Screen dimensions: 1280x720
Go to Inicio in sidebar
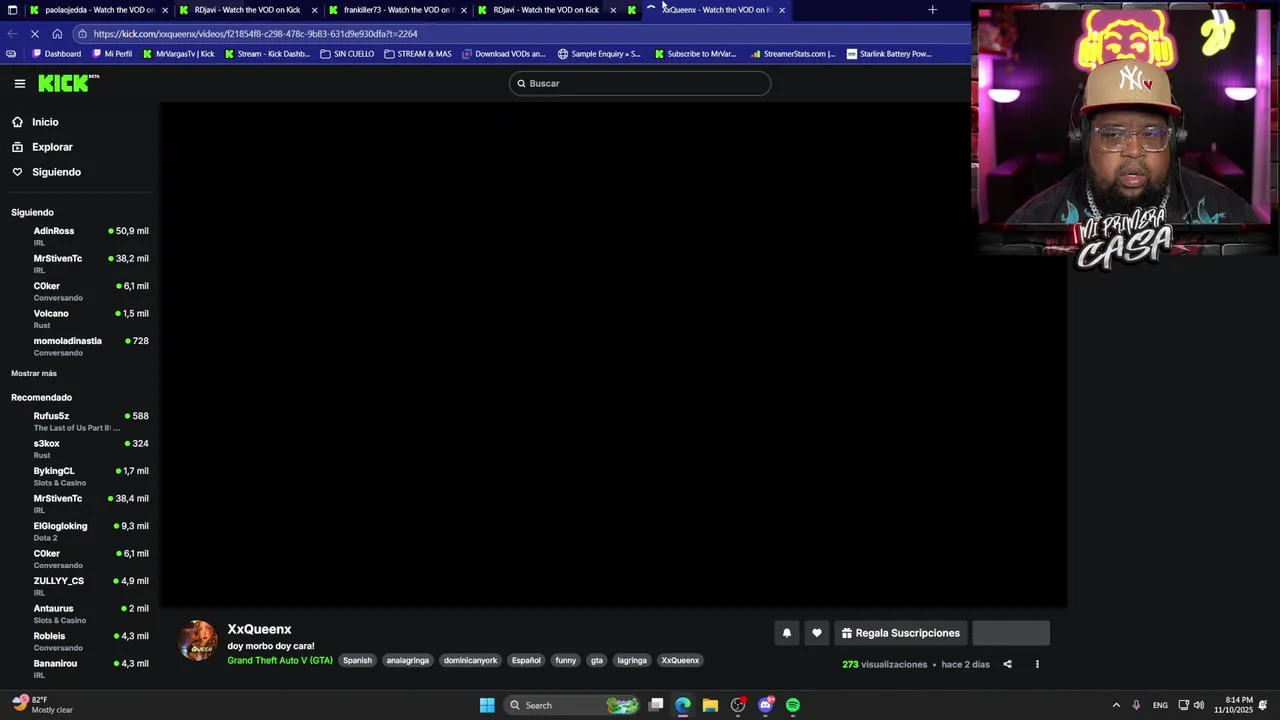pos(45,122)
